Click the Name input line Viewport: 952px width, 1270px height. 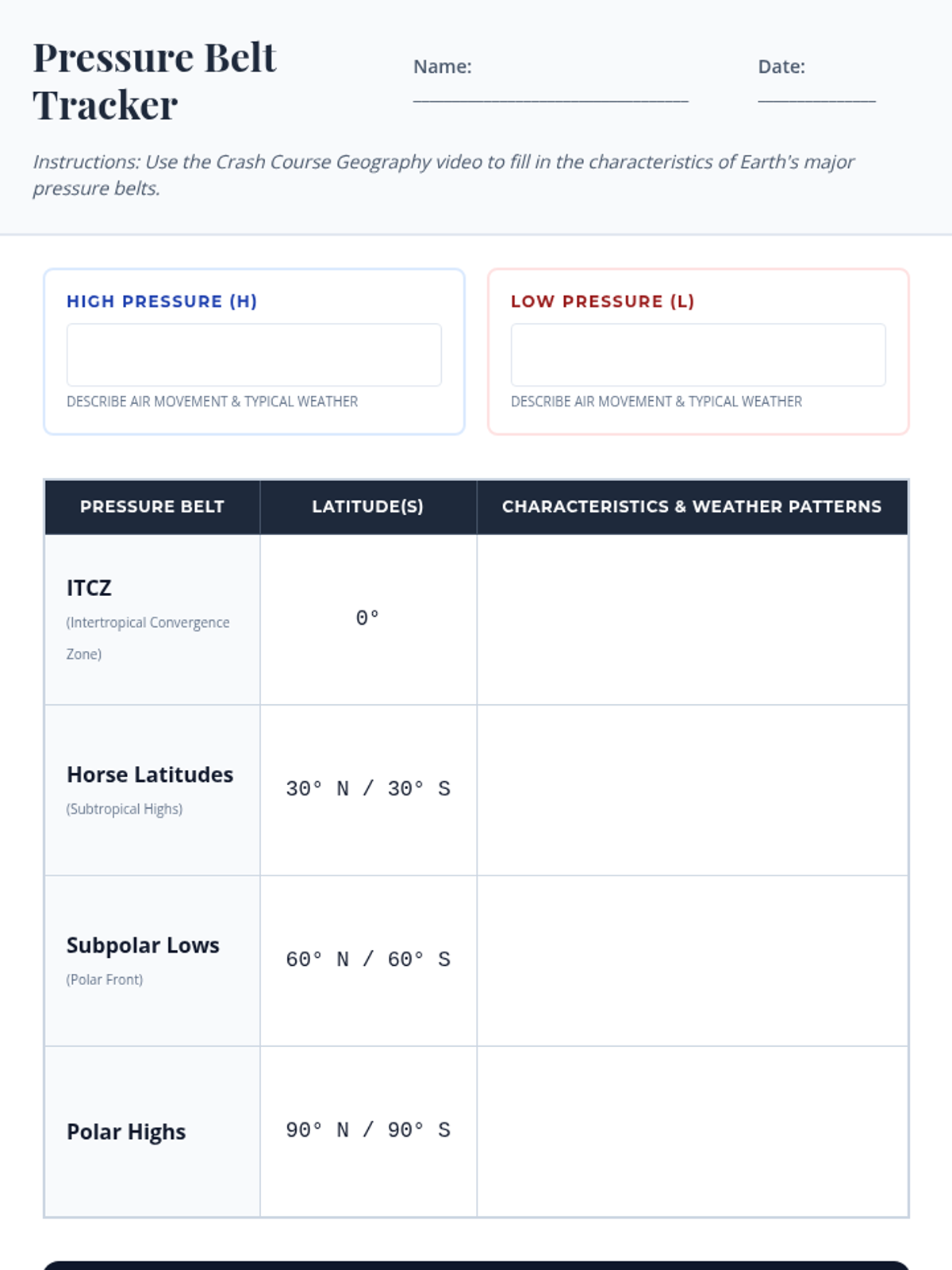pyautogui.click(x=550, y=92)
